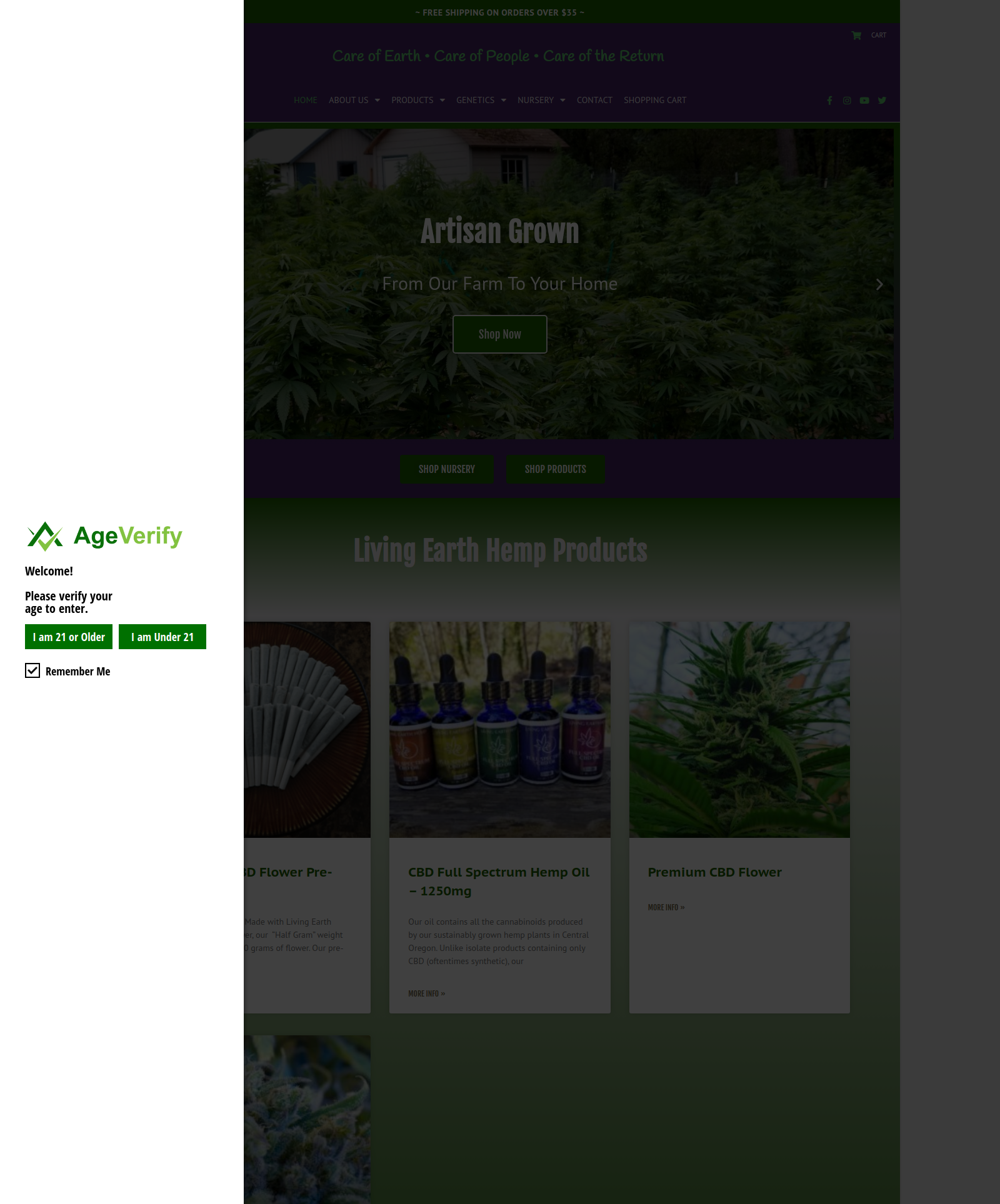
Task: Go to the Contact page
Action: 594,101
